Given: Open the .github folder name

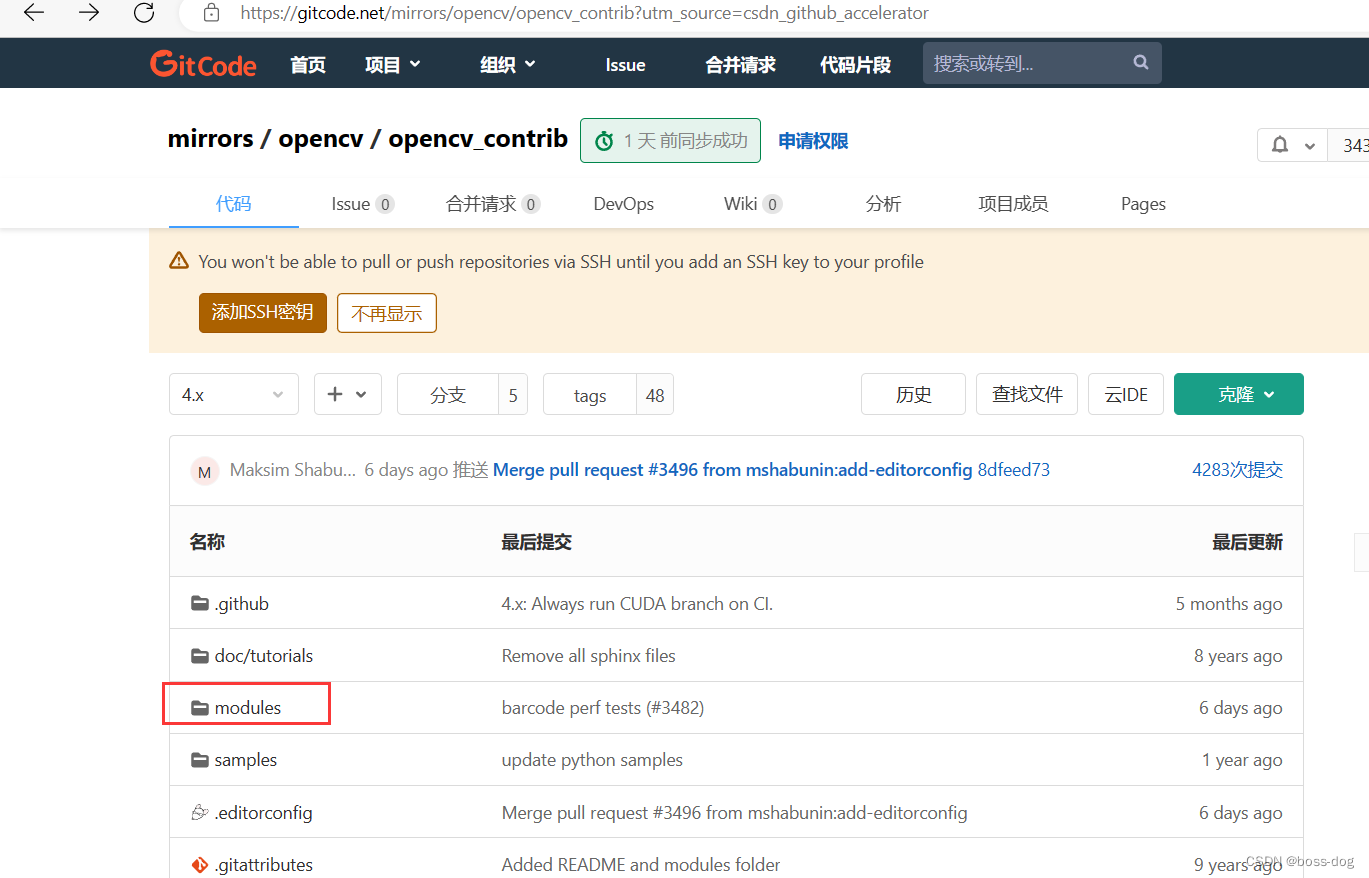Looking at the screenshot, I should point(242,604).
